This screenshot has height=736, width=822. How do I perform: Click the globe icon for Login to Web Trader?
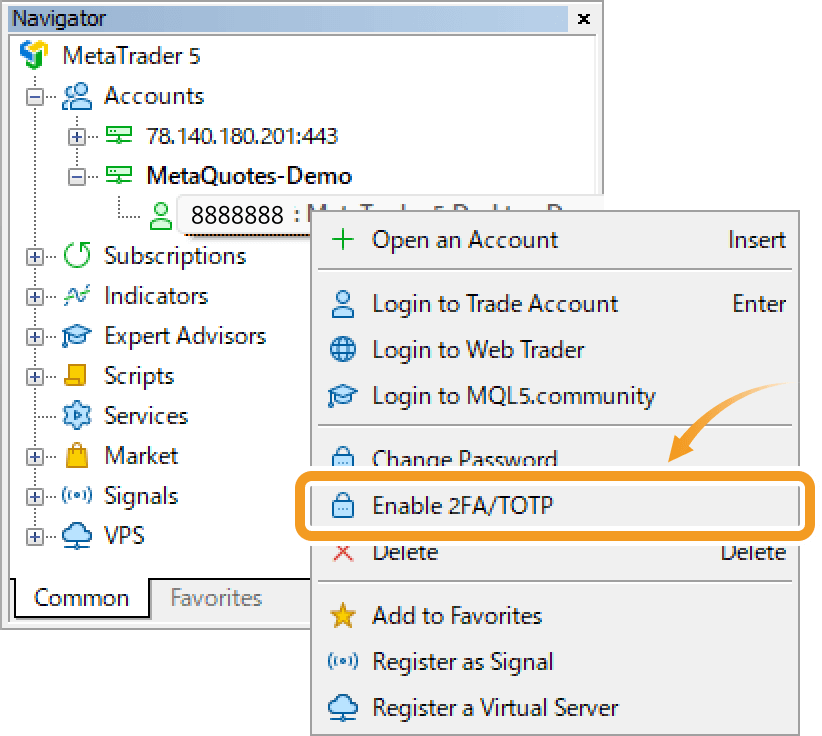[343, 349]
